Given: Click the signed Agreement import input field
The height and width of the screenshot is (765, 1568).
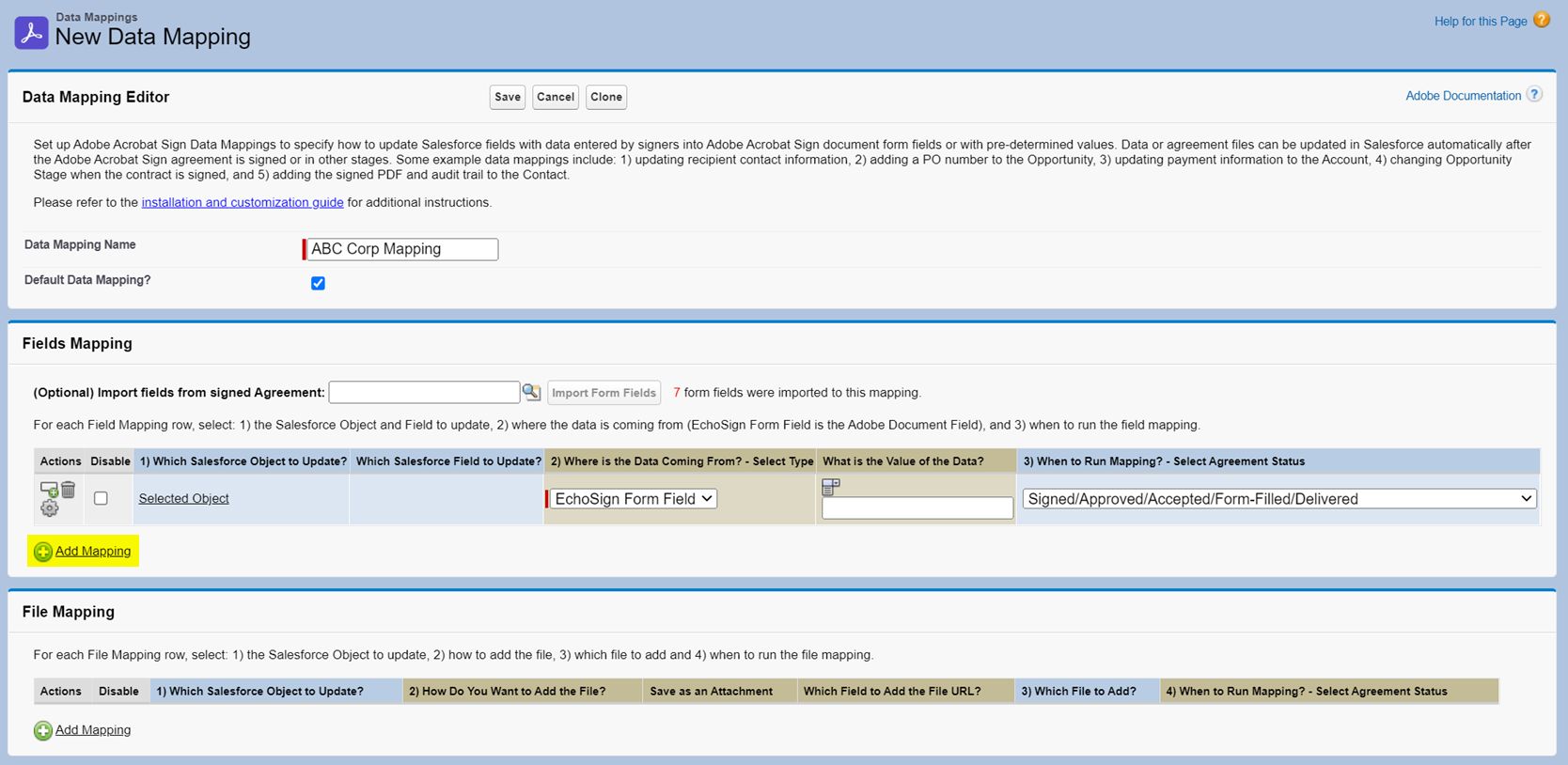Looking at the screenshot, I should (424, 392).
